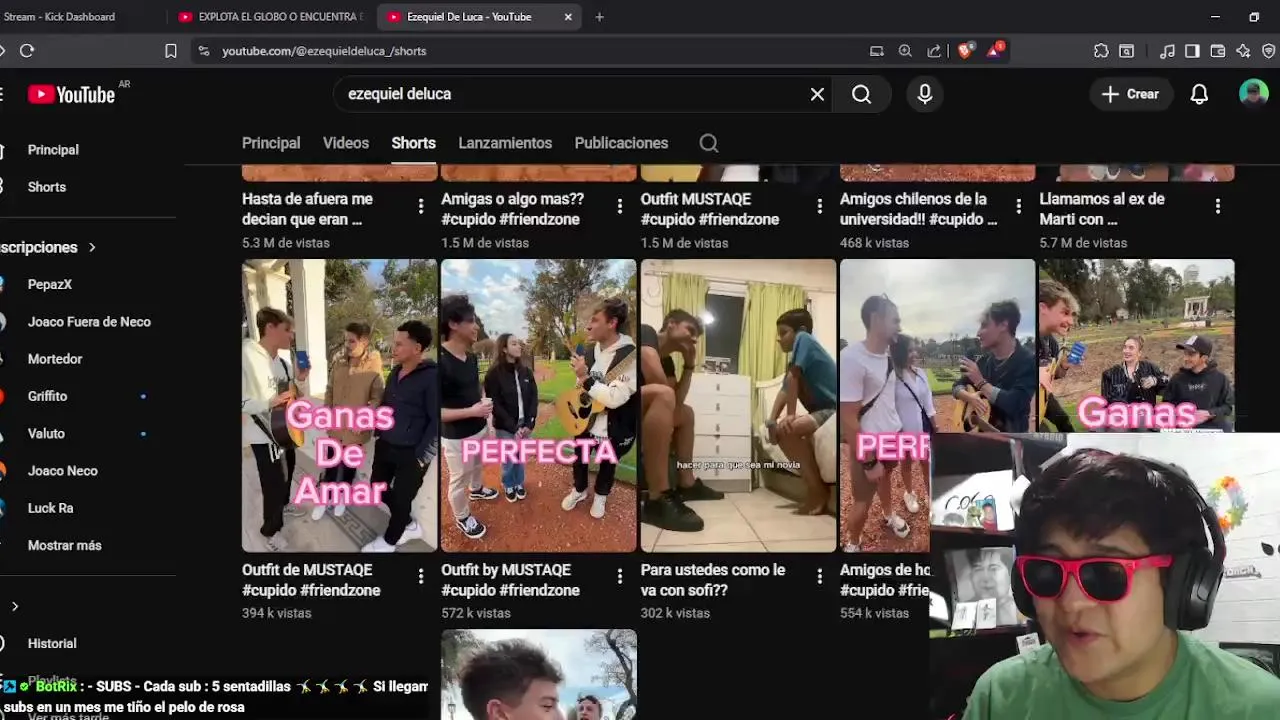Play the "Ganas De Amar" short thumbnail

coord(339,405)
